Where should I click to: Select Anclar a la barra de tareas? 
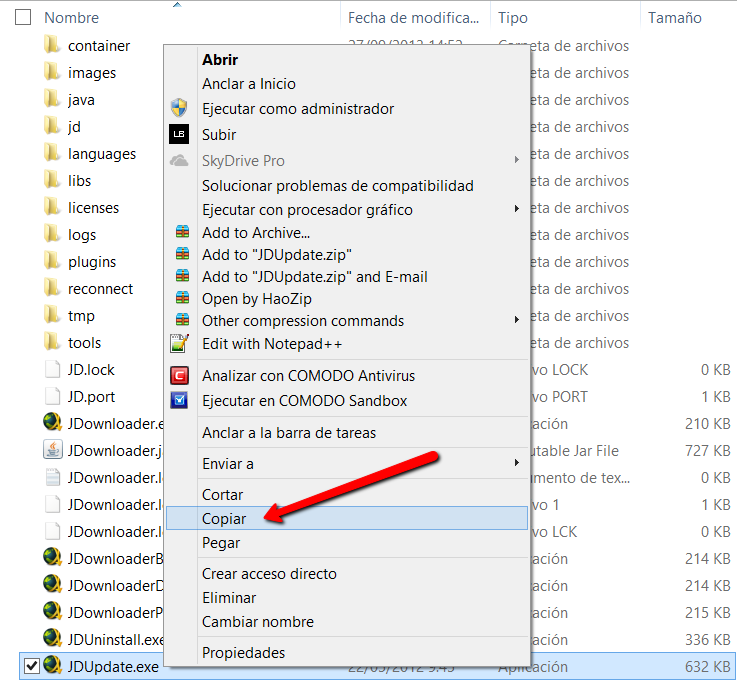click(289, 433)
